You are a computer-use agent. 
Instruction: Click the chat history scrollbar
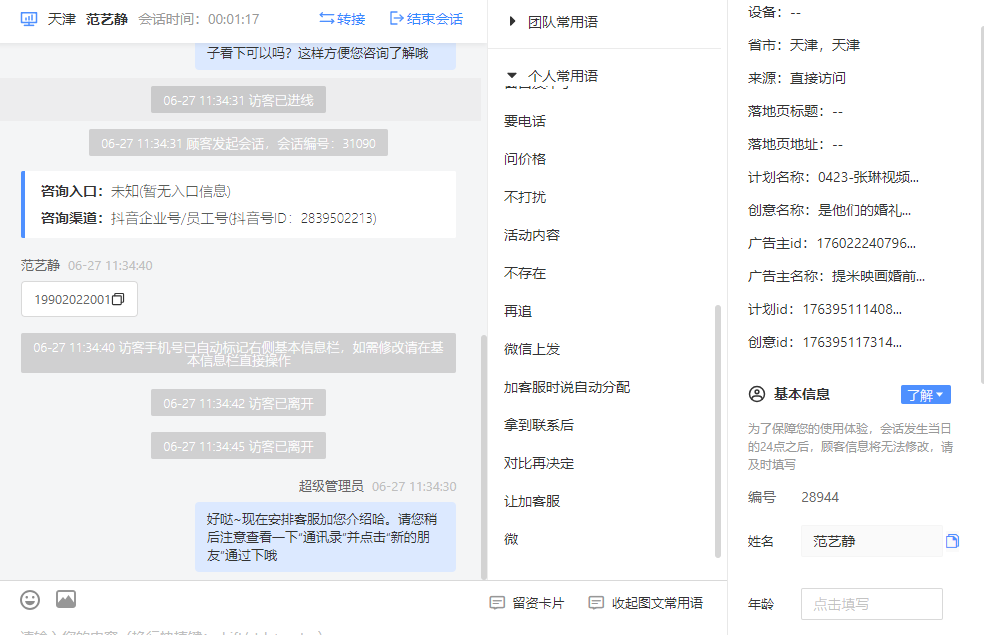tap(483, 457)
